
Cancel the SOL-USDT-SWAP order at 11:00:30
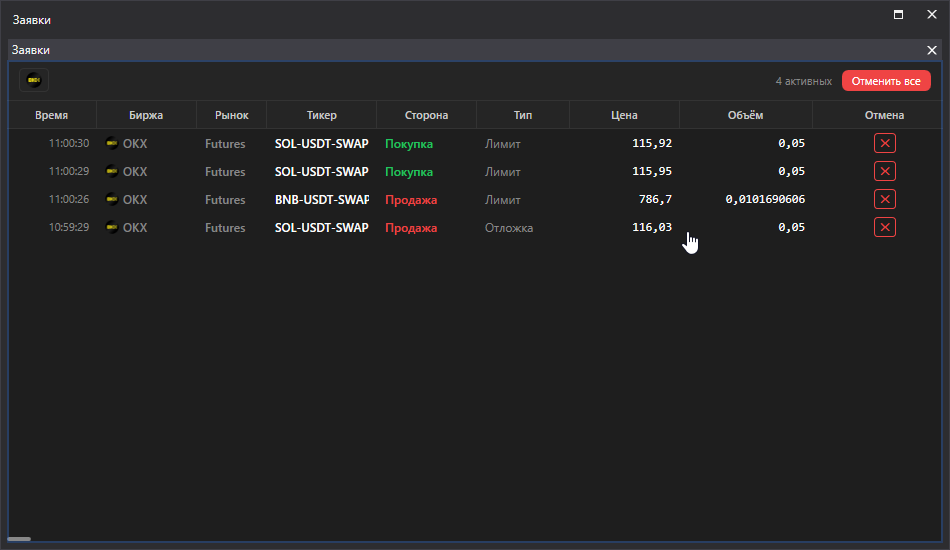pyautogui.click(x=885, y=144)
